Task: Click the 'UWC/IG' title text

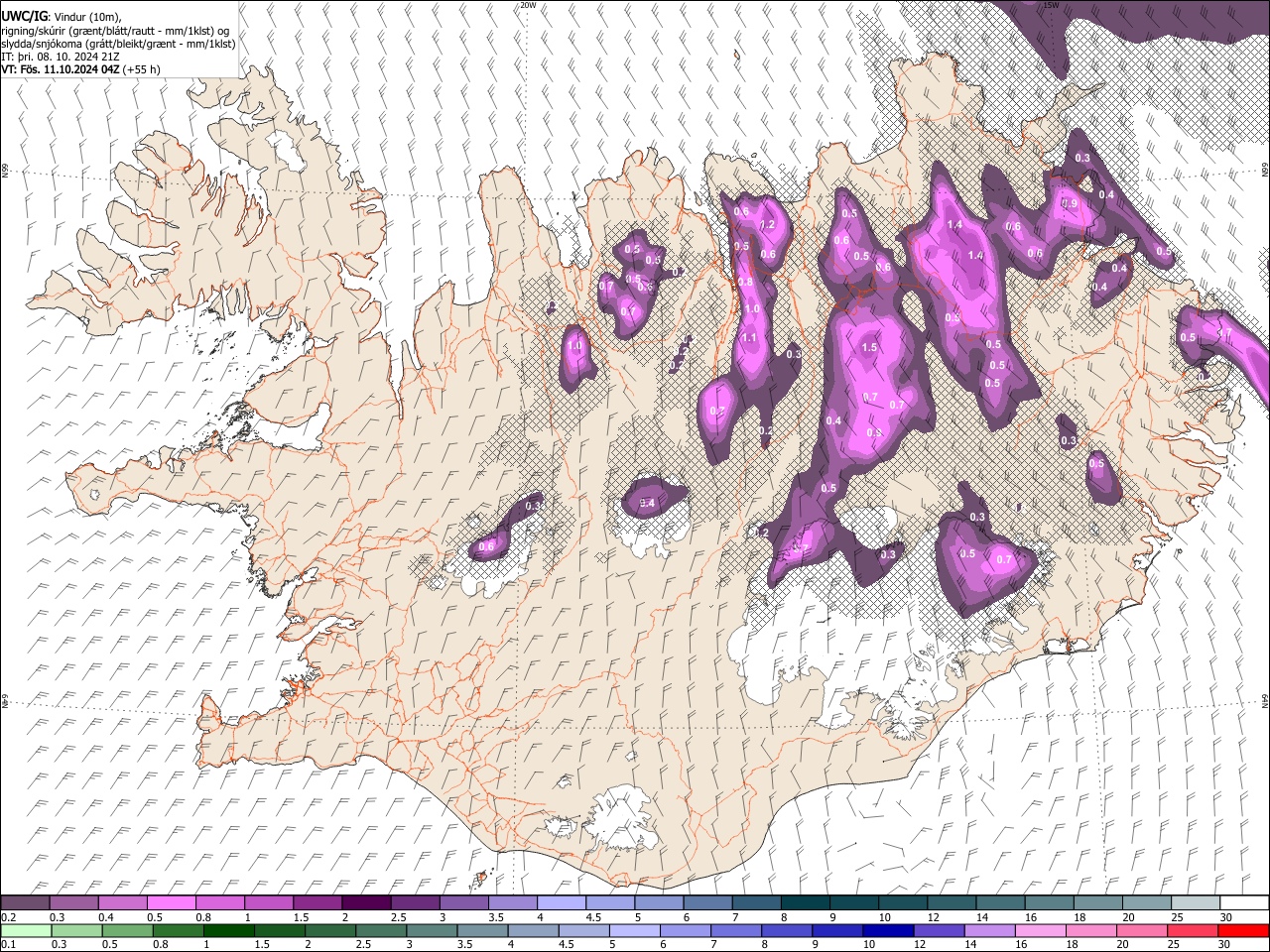Action: 24,16
